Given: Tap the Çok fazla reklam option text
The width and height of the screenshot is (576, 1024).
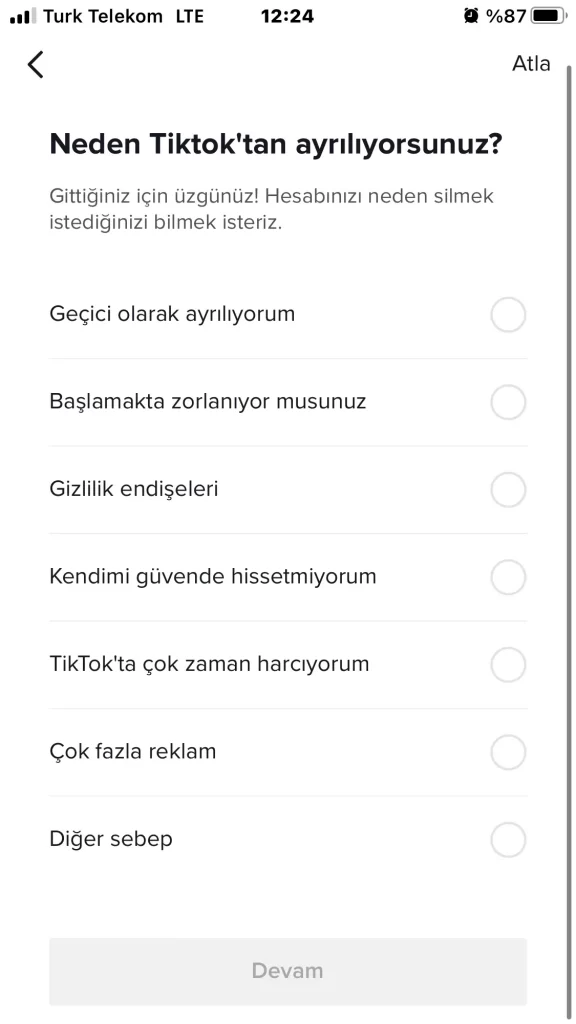Looking at the screenshot, I should click(x=133, y=751).
